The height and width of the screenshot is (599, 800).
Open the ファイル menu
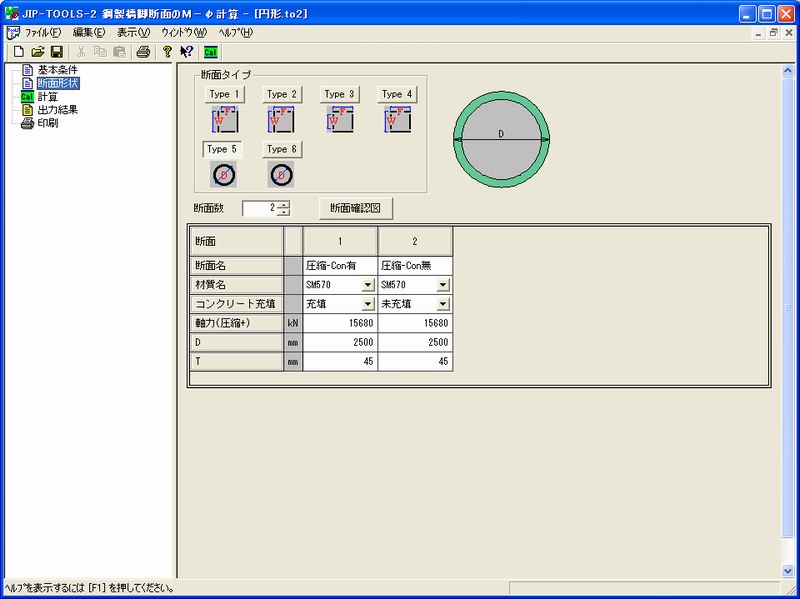pyautogui.click(x=42, y=32)
